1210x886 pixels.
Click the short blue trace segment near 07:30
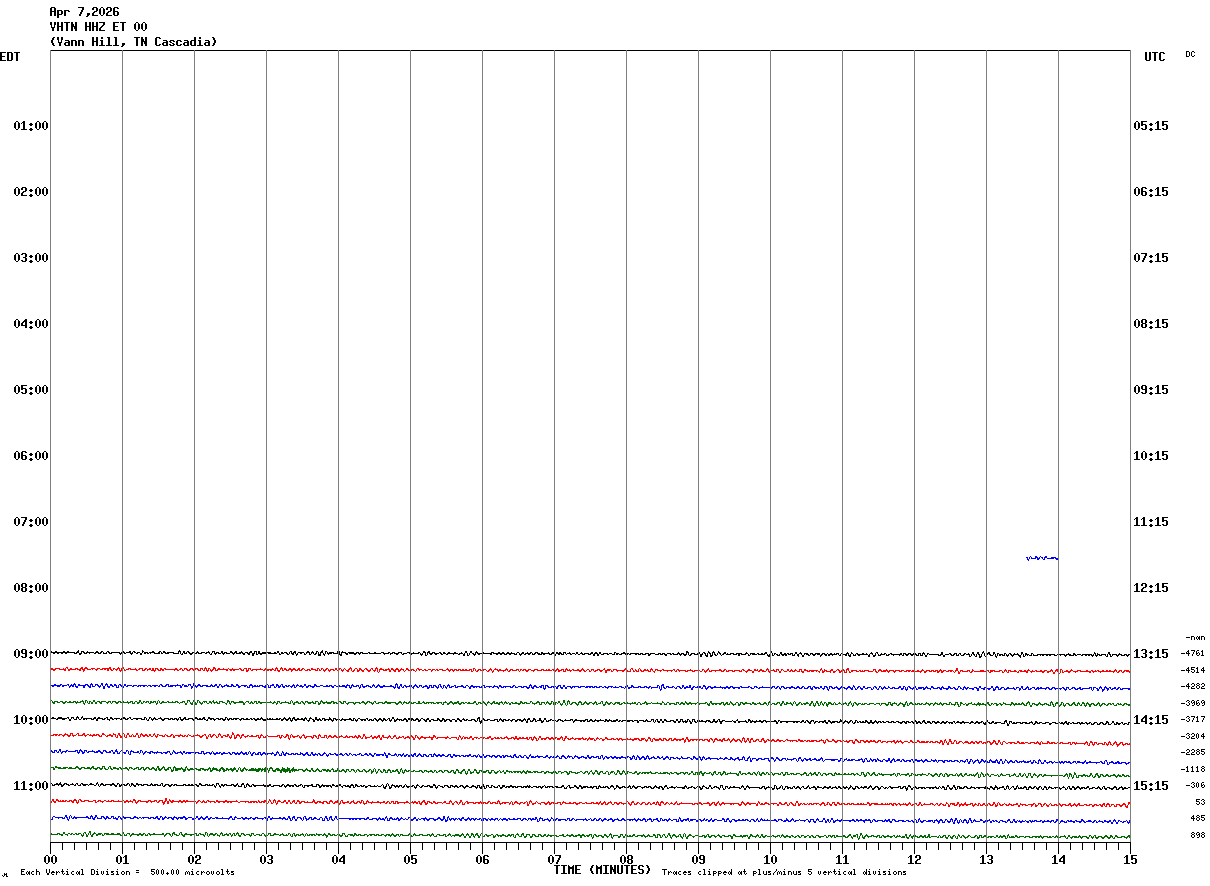1041,558
